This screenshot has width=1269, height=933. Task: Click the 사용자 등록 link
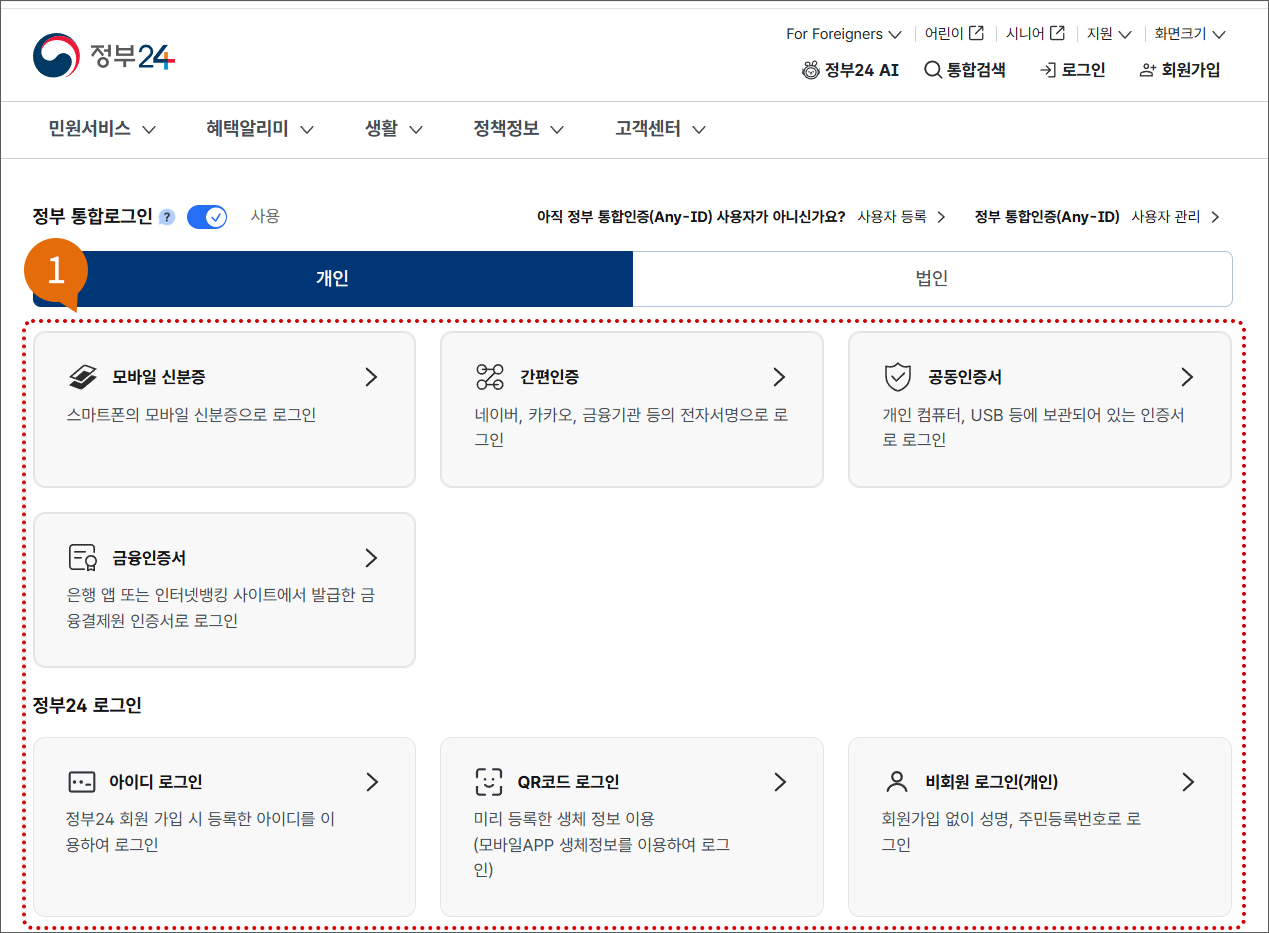tap(902, 217)
